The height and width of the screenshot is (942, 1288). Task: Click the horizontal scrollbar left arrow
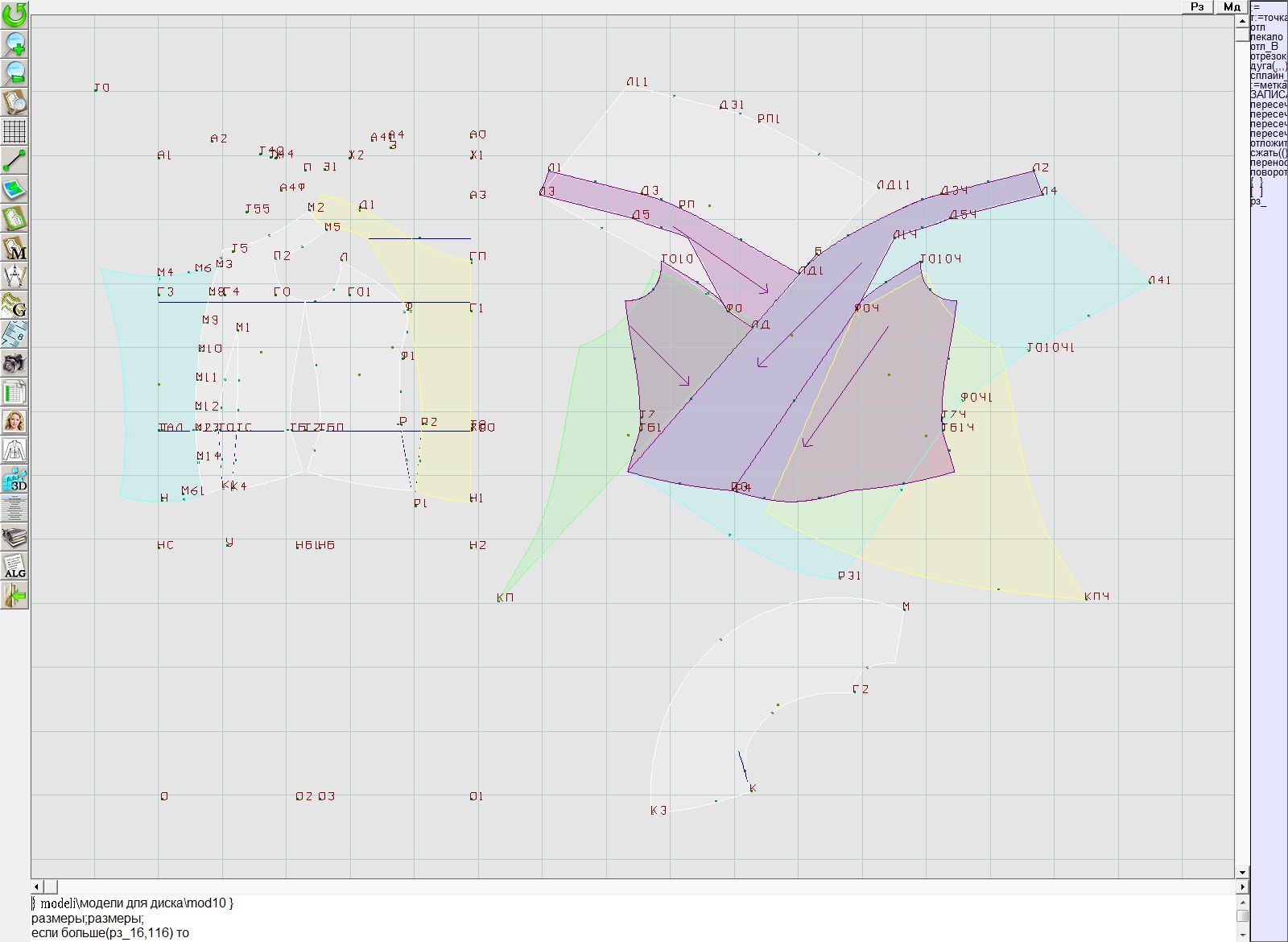[x=37, y=886]
